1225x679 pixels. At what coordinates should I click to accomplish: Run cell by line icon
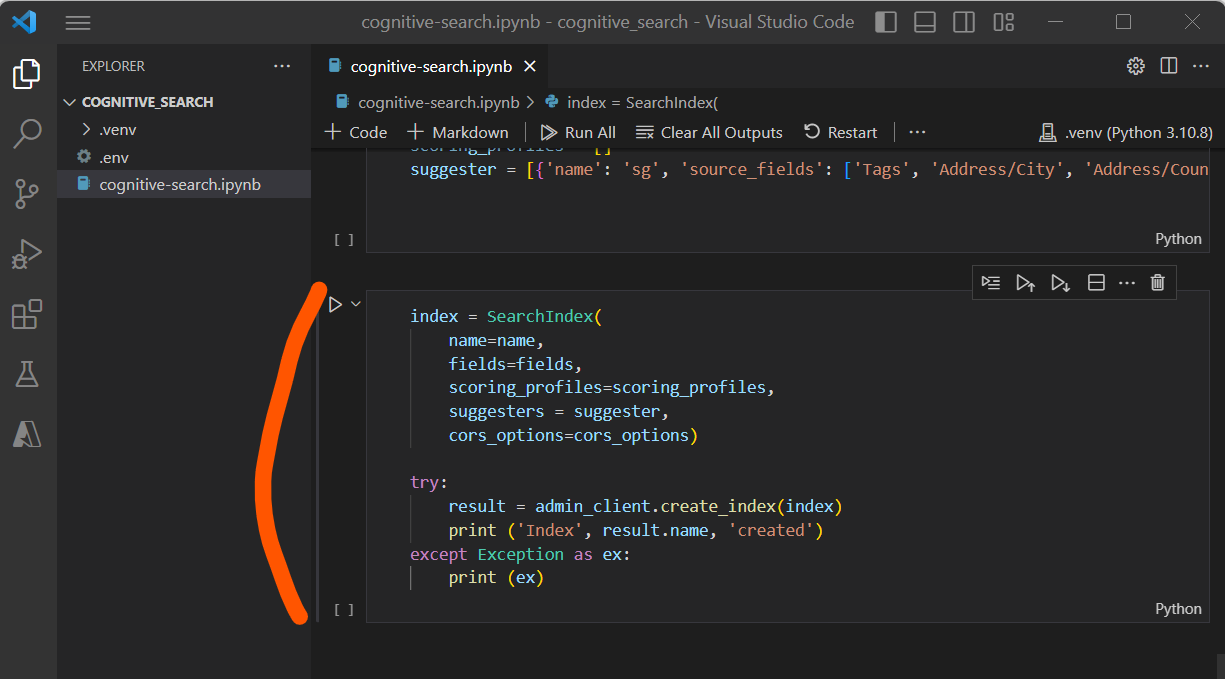click(991, 283)
